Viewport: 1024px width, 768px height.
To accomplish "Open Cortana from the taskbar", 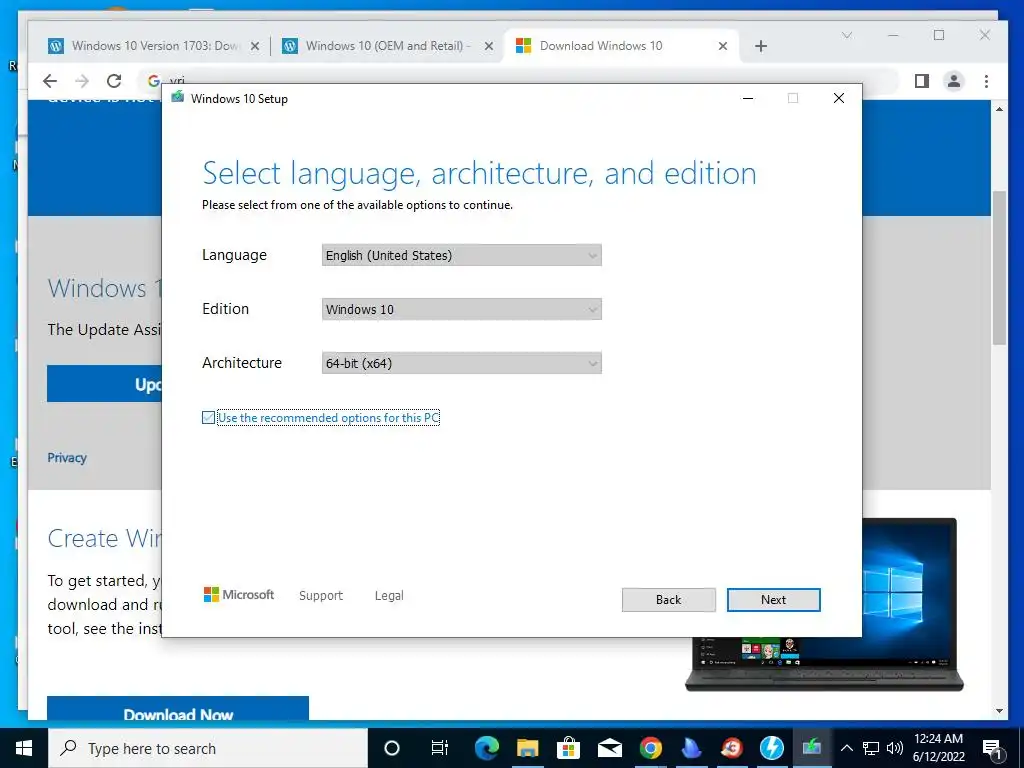I will click(392, 748).
